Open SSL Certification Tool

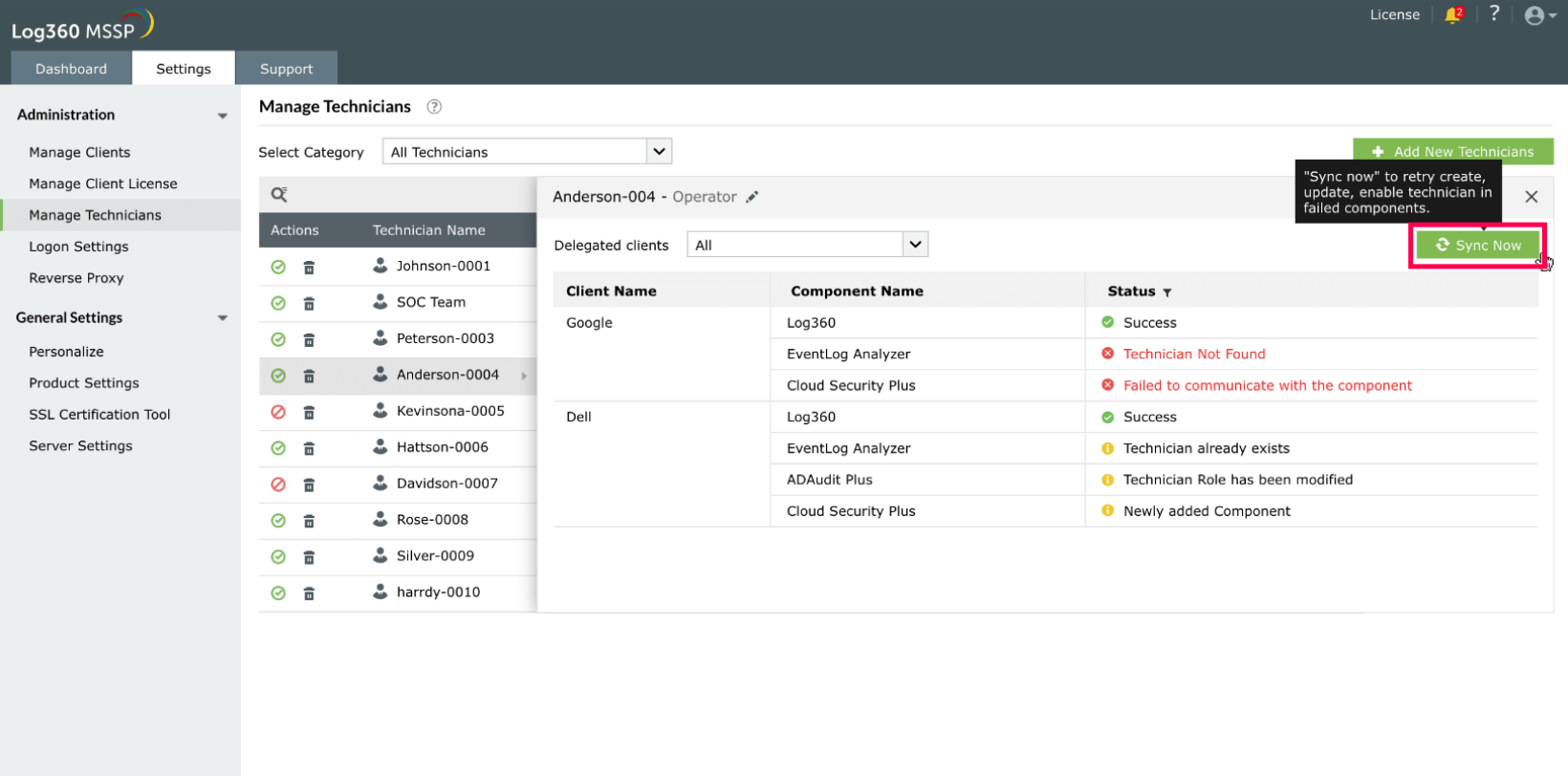[x=99, y=416]
